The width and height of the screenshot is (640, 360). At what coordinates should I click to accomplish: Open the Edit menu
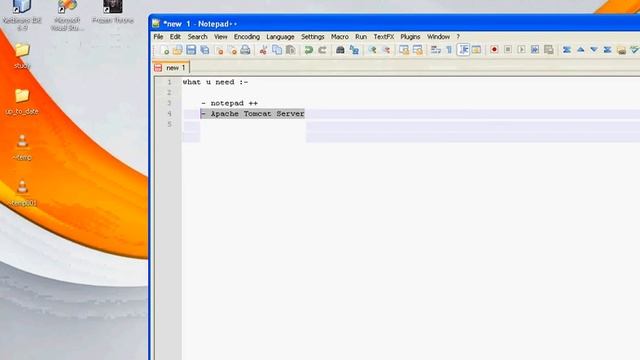pos(175,37)
